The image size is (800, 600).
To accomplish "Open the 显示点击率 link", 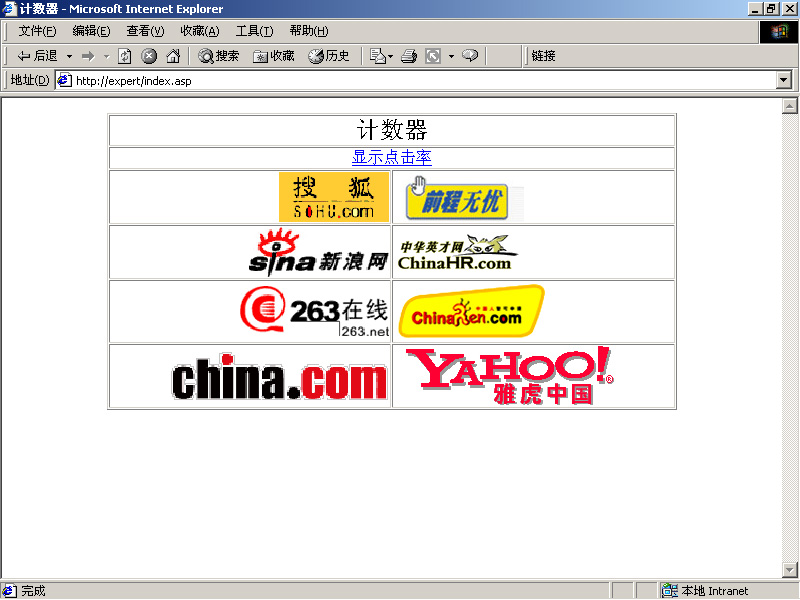I will tap(392, 157).
